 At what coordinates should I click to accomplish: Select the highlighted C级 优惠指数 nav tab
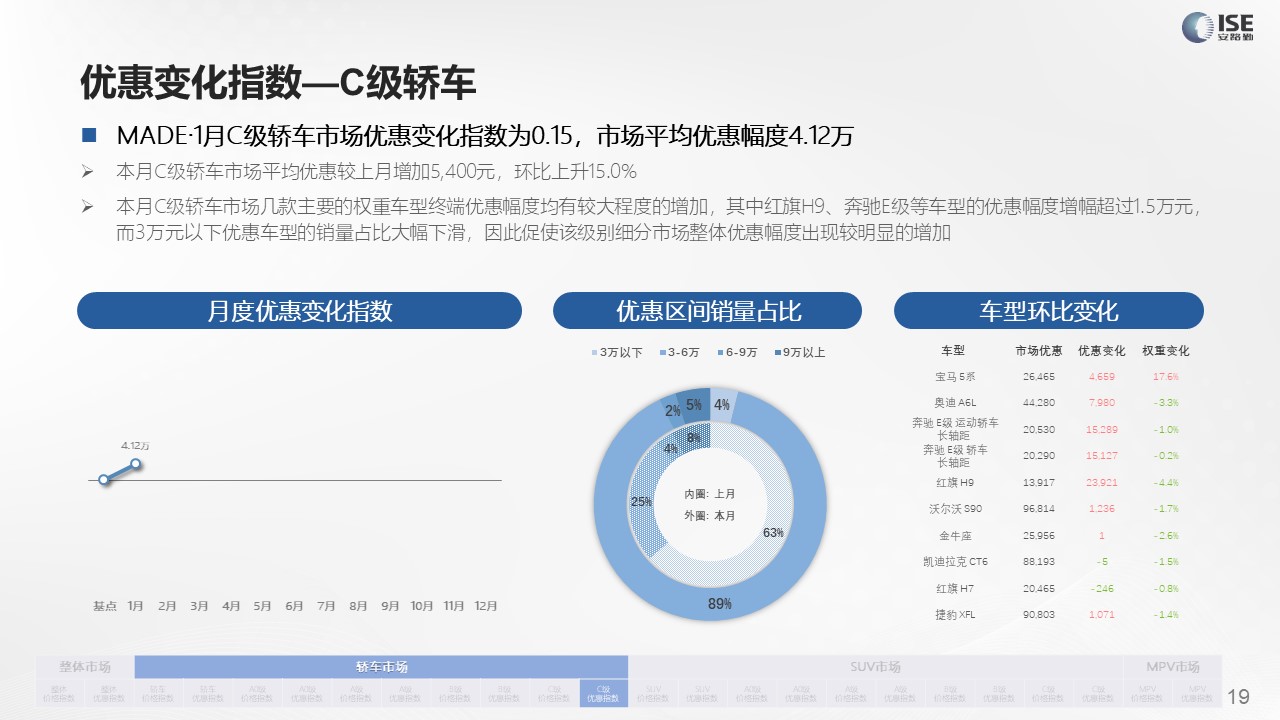(x=603, y=693)
